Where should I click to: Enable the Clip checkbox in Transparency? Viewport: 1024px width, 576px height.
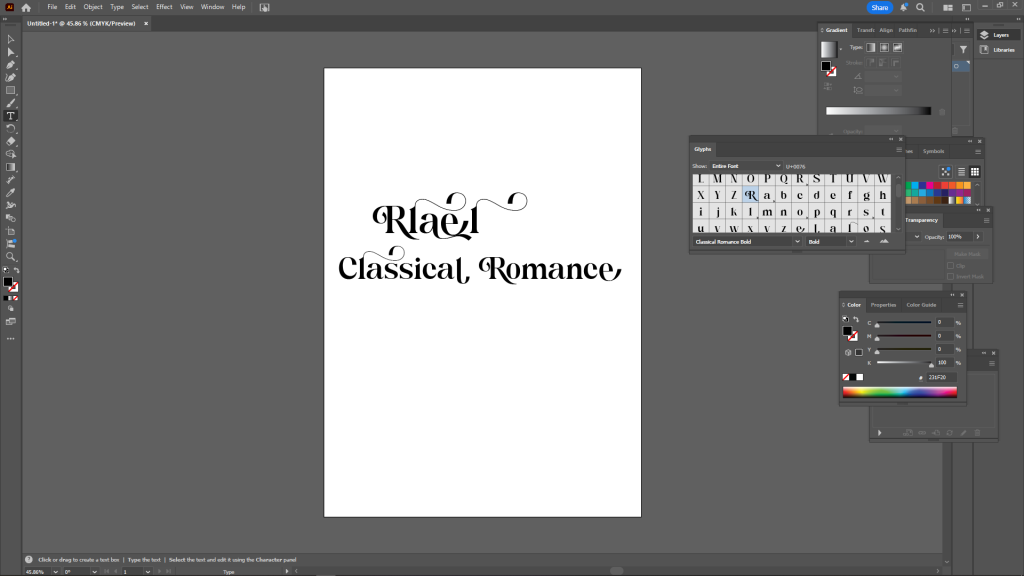[950, 266]
